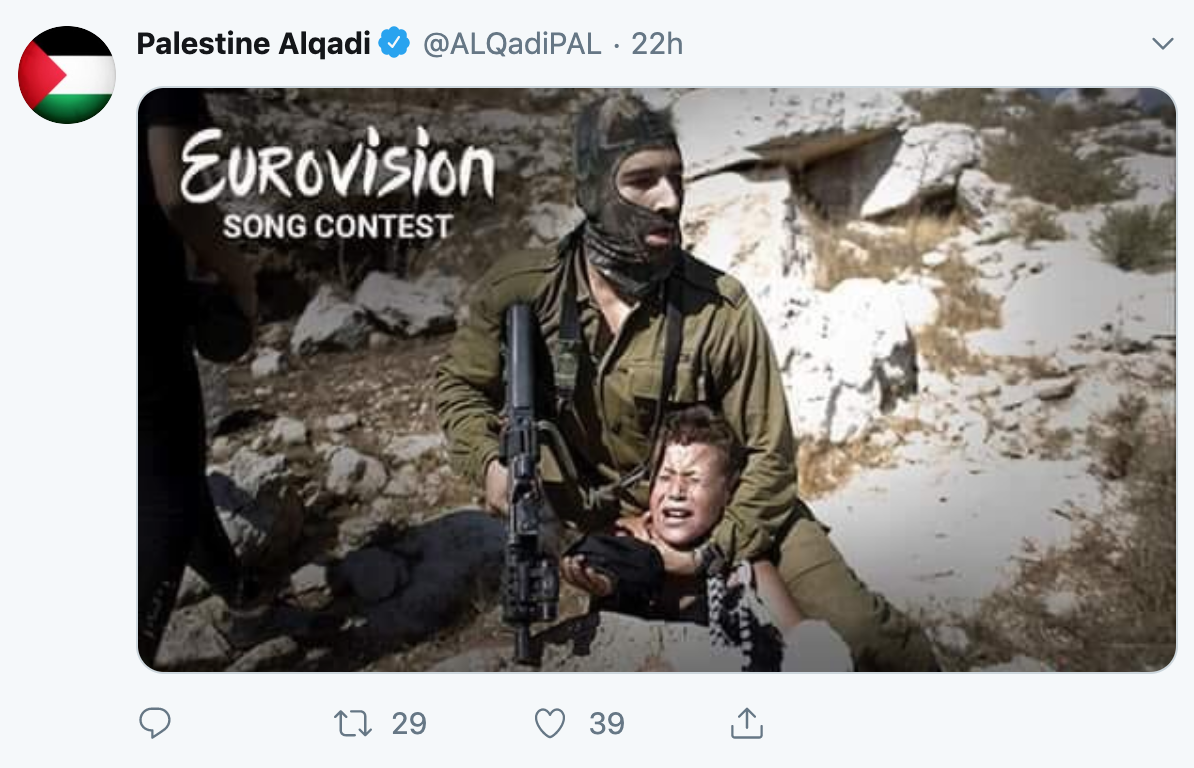The height and width of the screenshot is (768, 1194).
Task: Retweet this post using the retweet icon
Action: (x=352, y=723)
